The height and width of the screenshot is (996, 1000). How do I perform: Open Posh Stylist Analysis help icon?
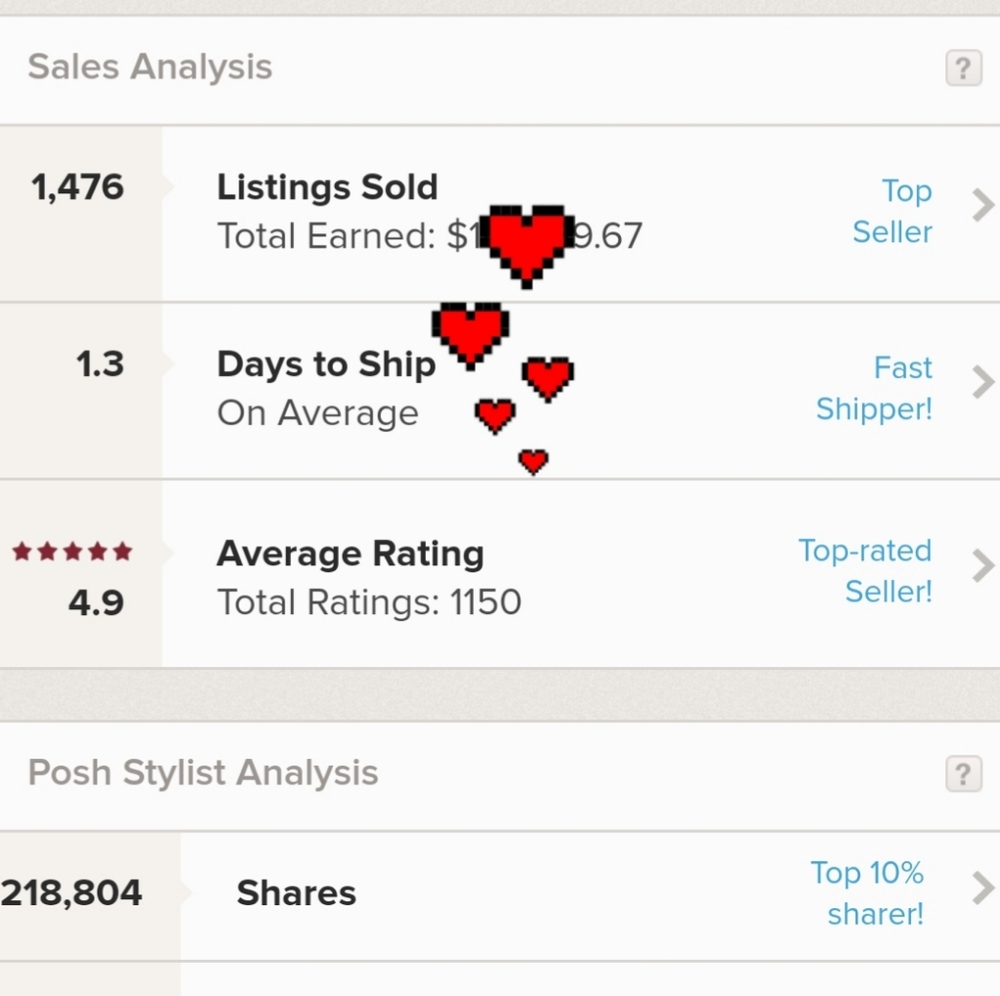tap(963, 773)
